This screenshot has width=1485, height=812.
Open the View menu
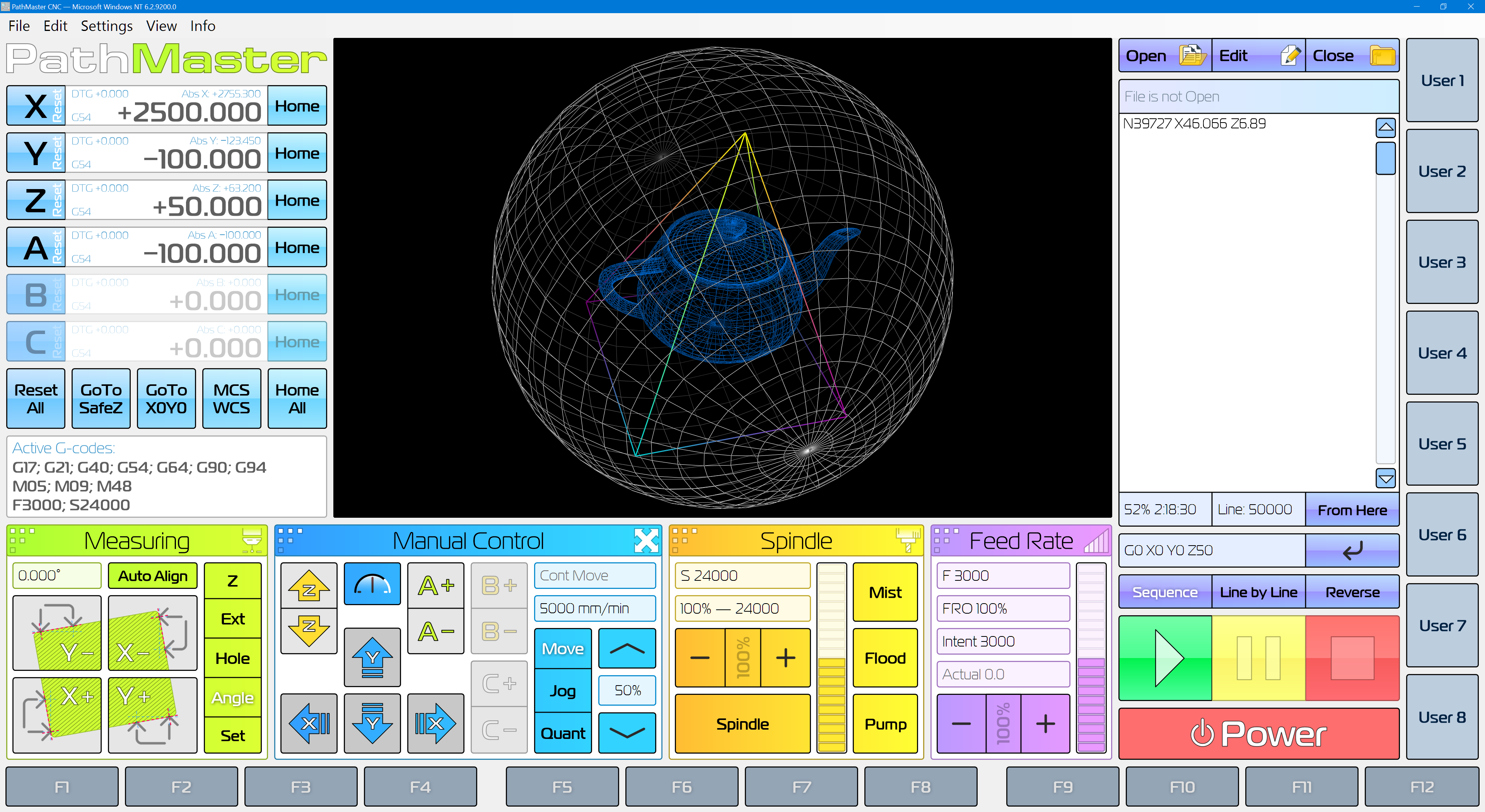[x=161, y=26]
